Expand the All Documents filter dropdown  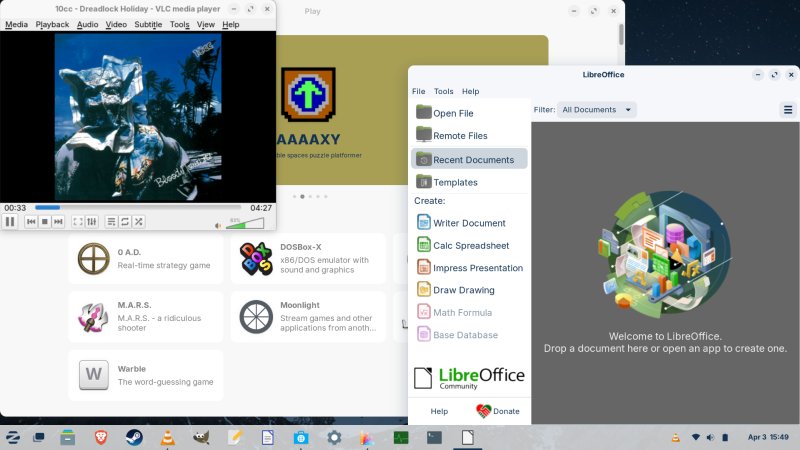click(596, 110)
